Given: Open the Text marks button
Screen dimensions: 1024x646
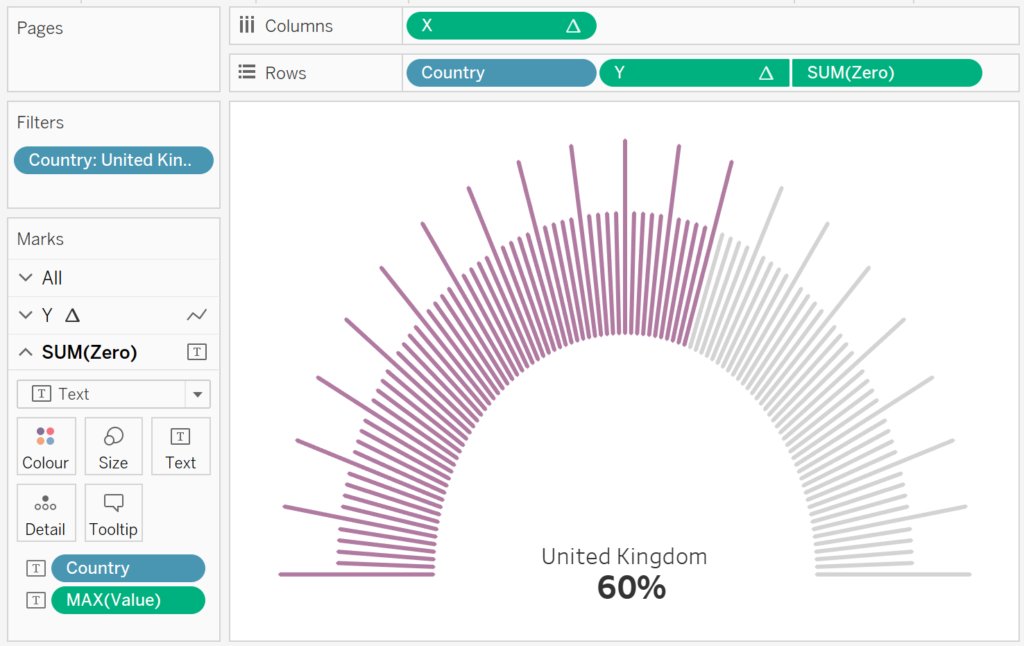Looking at the screenshot, I should point(180,446).
